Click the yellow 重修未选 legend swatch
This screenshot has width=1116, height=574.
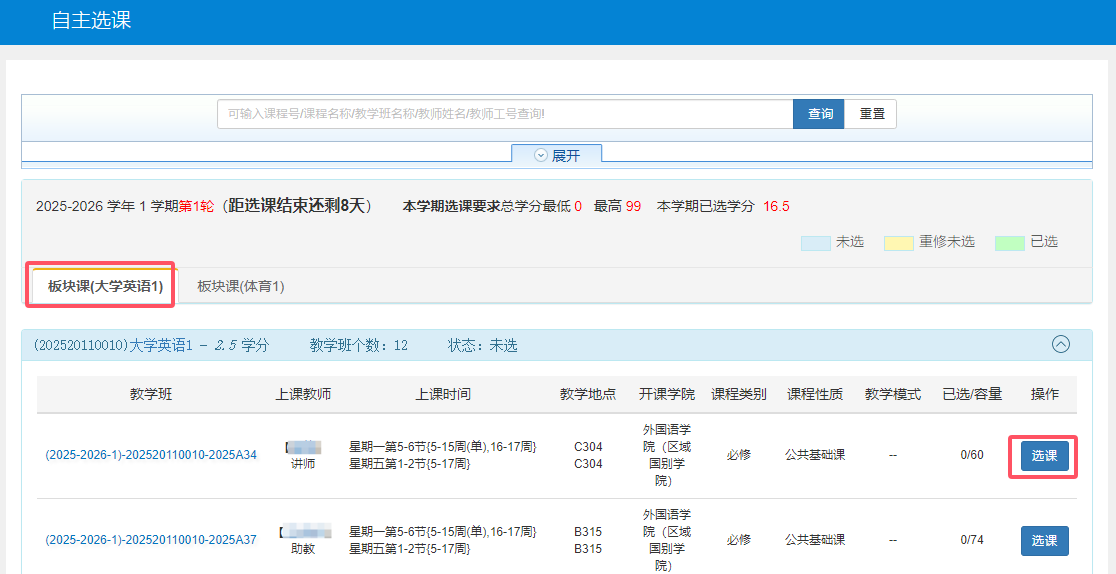pos(898,243)
